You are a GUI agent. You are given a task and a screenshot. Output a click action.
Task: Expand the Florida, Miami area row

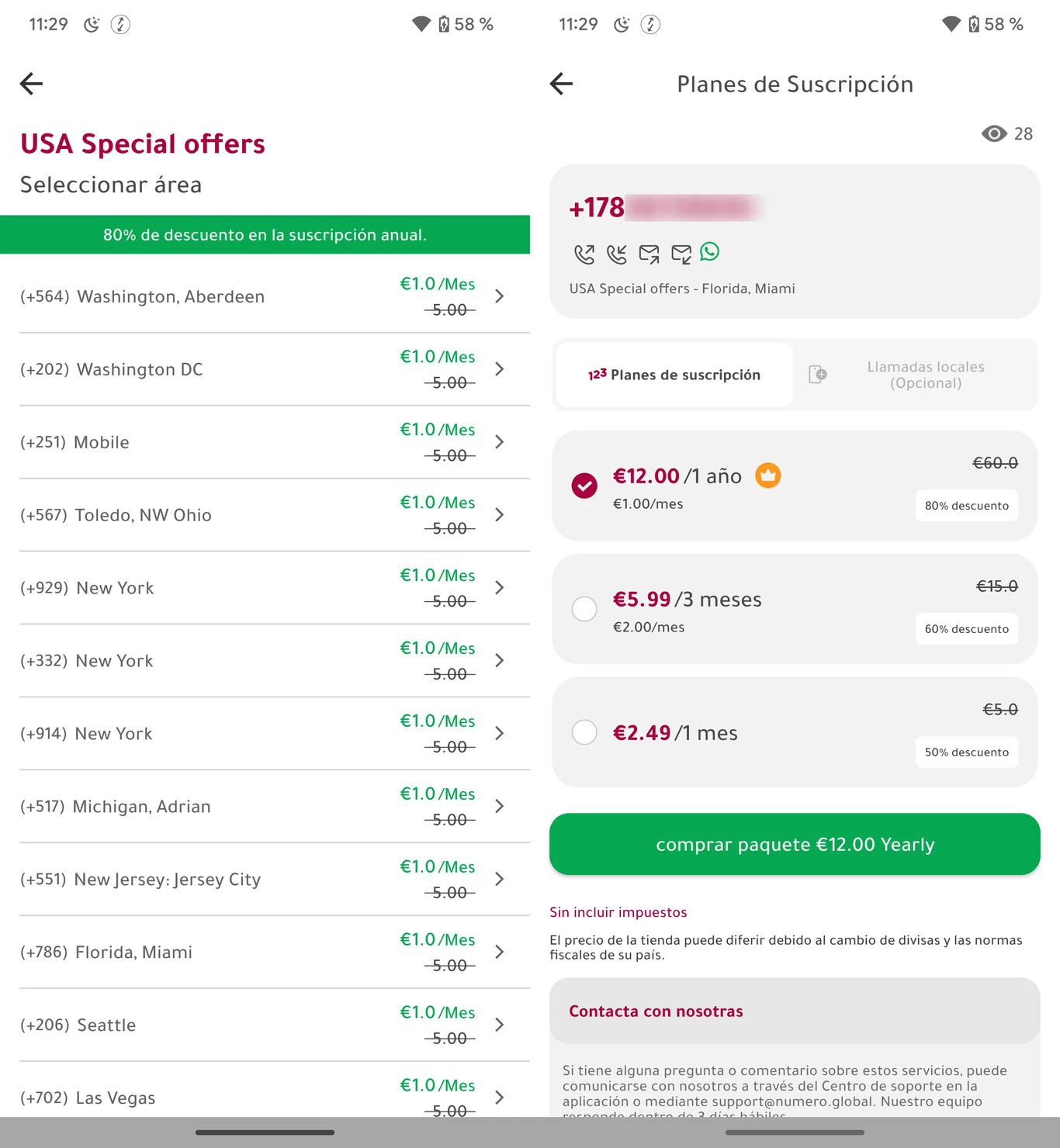coord(265,952)
